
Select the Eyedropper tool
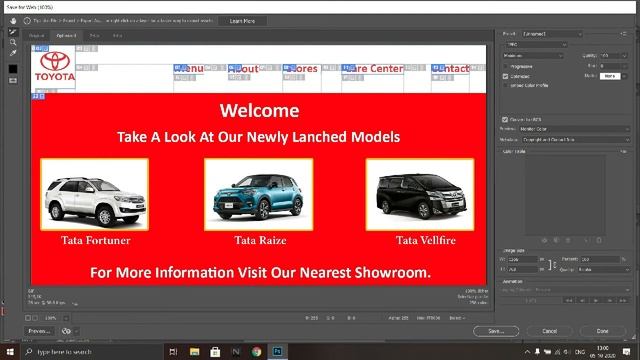pyautogui.click(x=13, y=53)
